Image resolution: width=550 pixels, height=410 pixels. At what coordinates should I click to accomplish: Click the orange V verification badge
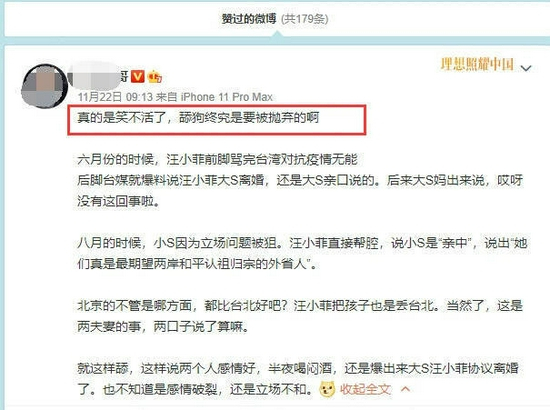(x=138, y=76)
